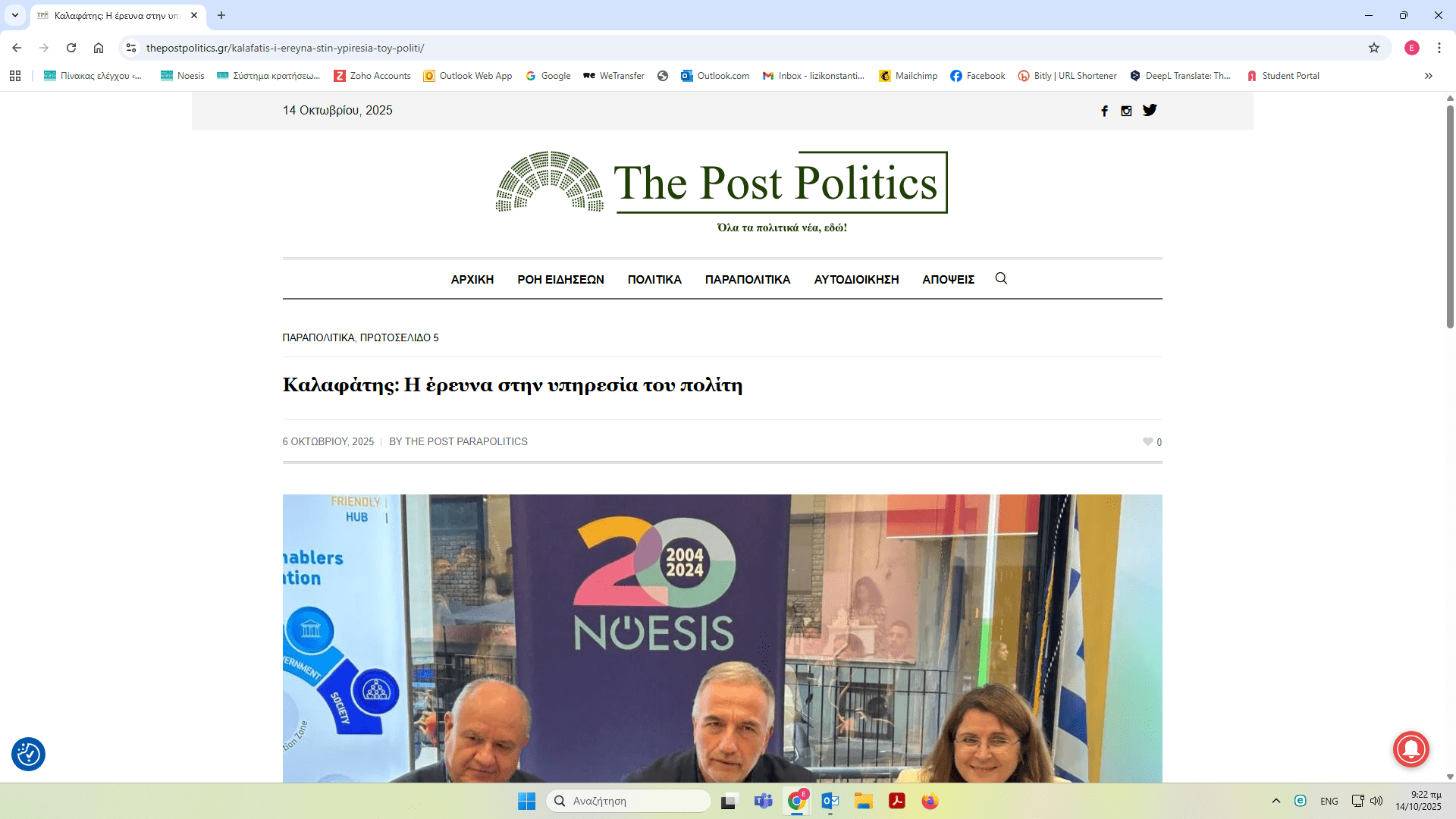Open Chrome tab search dropdown arrow
The width and height of the screenshot is (1456, 819).
point(15,15)
